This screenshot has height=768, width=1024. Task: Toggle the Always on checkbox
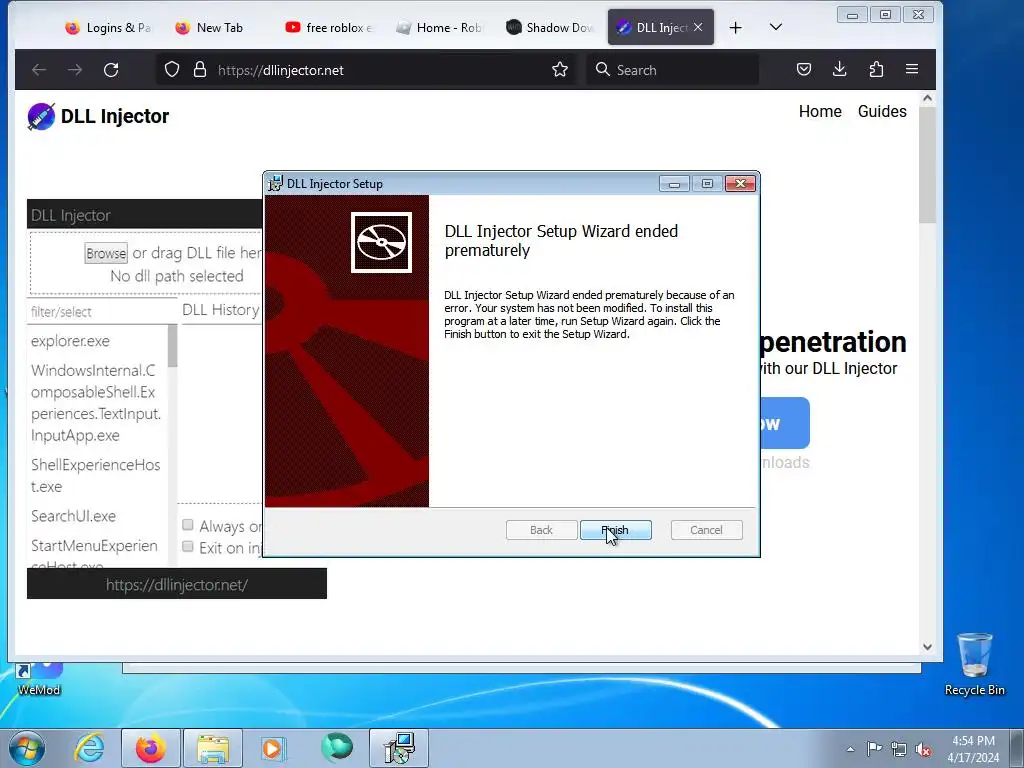(188, 525)
